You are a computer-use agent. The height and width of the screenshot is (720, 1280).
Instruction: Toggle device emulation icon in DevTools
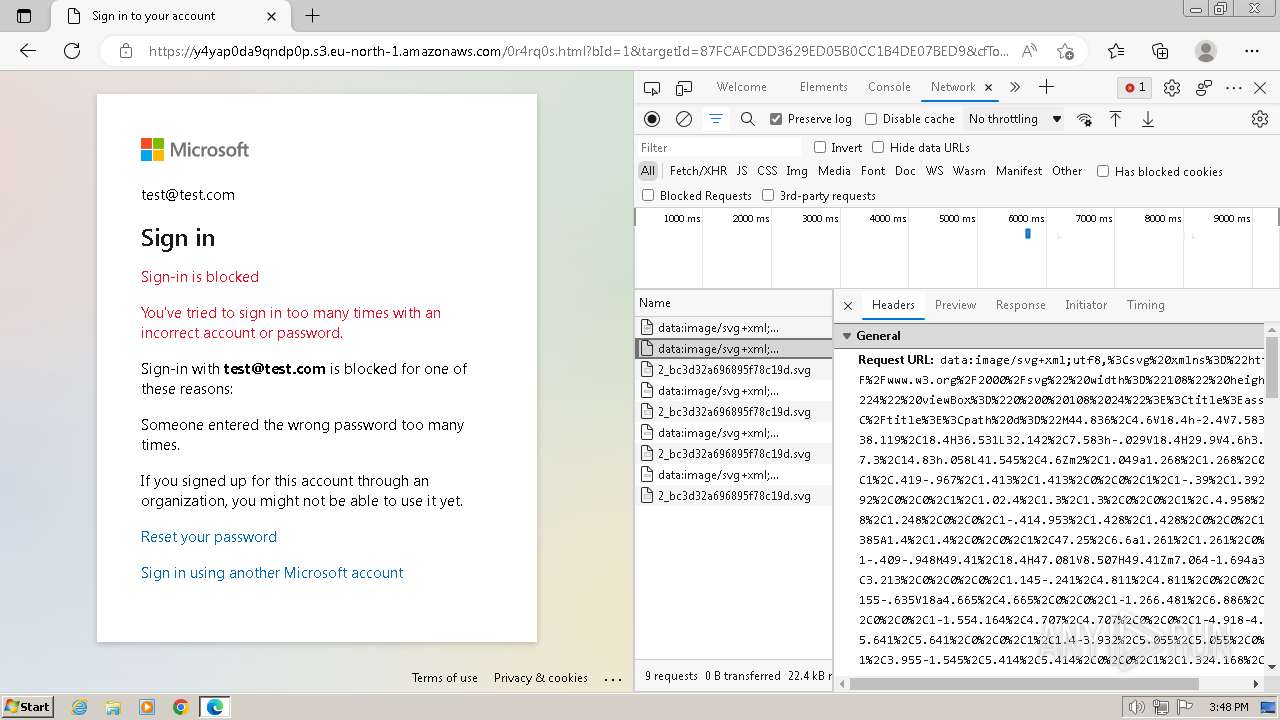pyautogui.click(x=684, y=87)
